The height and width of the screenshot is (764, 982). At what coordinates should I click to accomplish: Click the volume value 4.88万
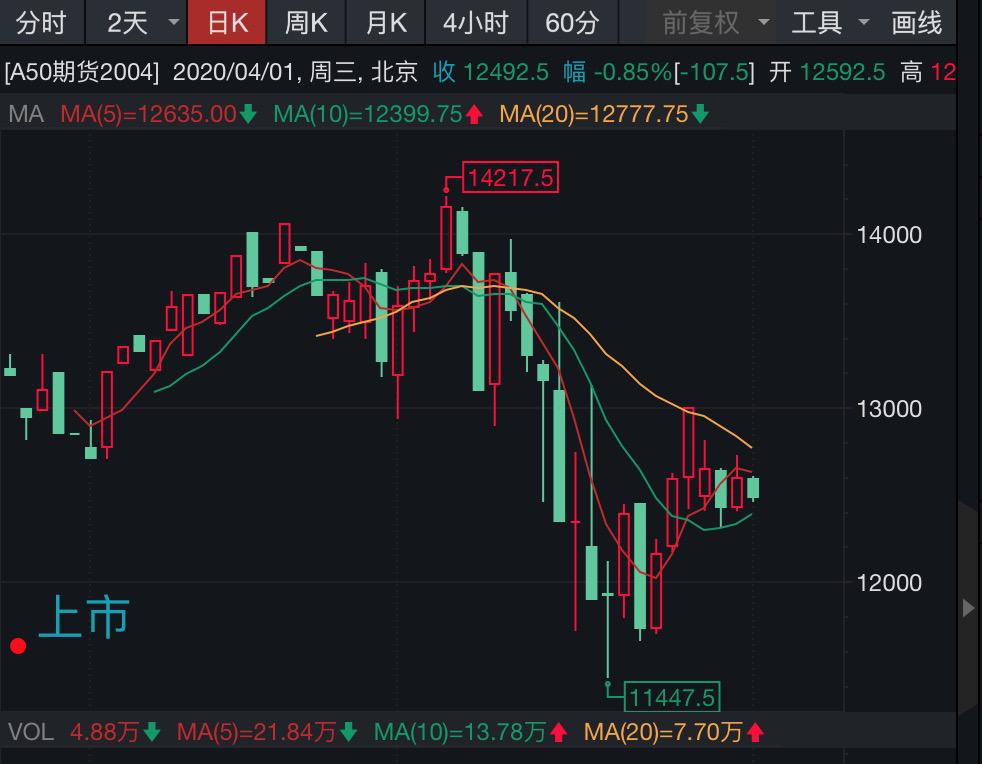(x=105, y=731)
